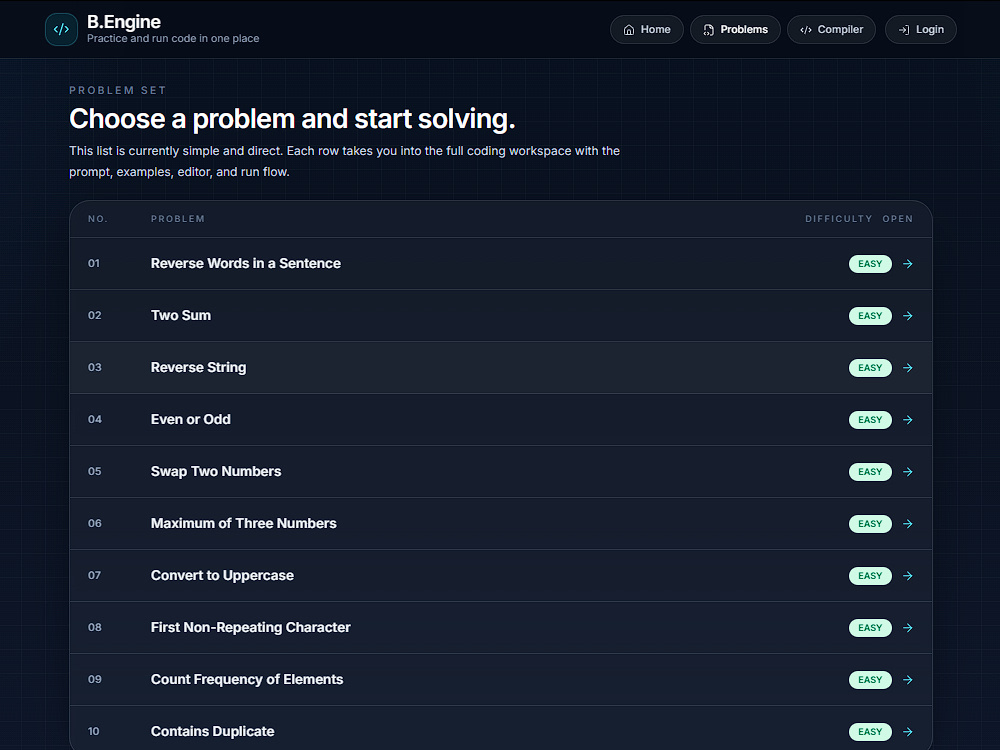Click row number 06
Screen dimensions: 1000x750
(x=94, y=523)
